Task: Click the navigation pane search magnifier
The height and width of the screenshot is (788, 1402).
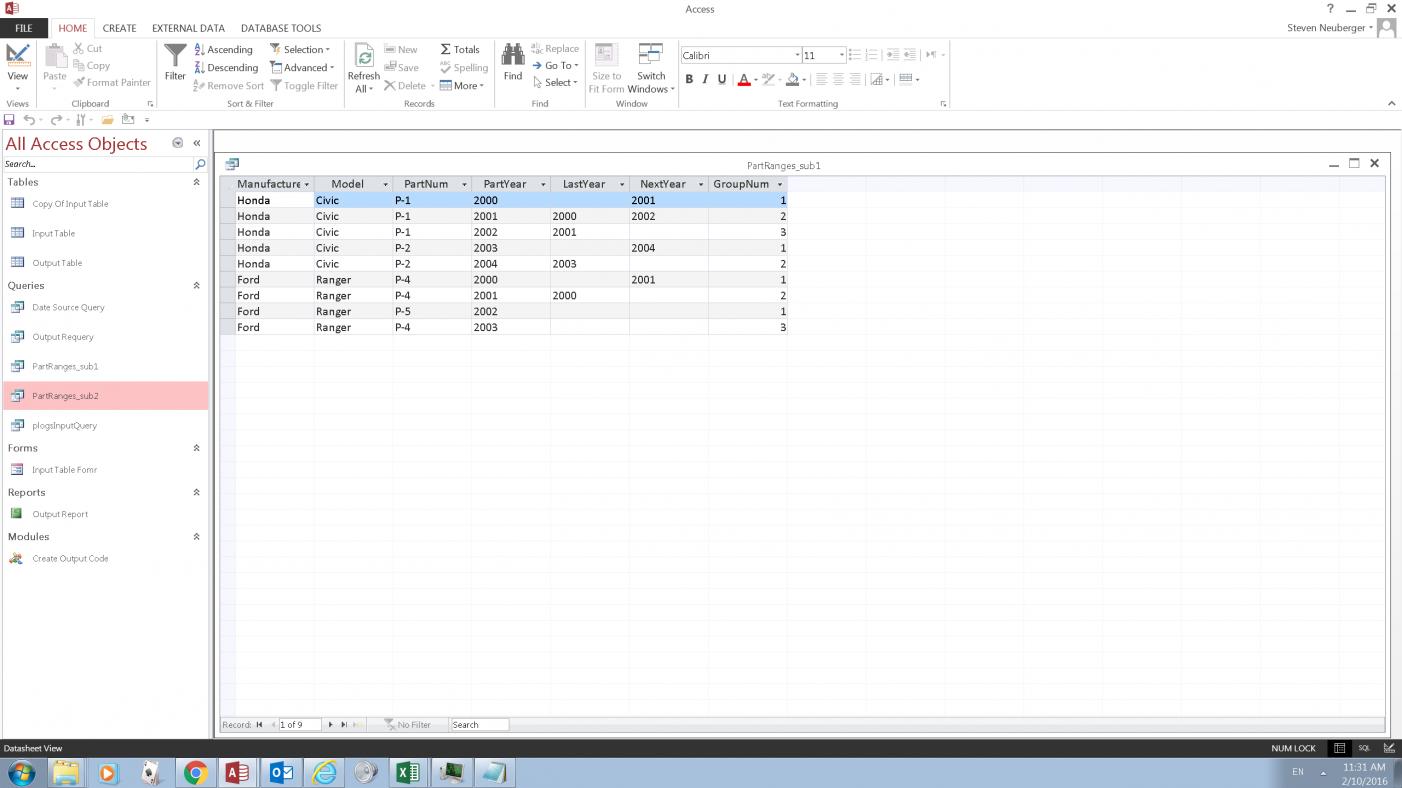Action: pyautogui.click(x=200, y=164)
